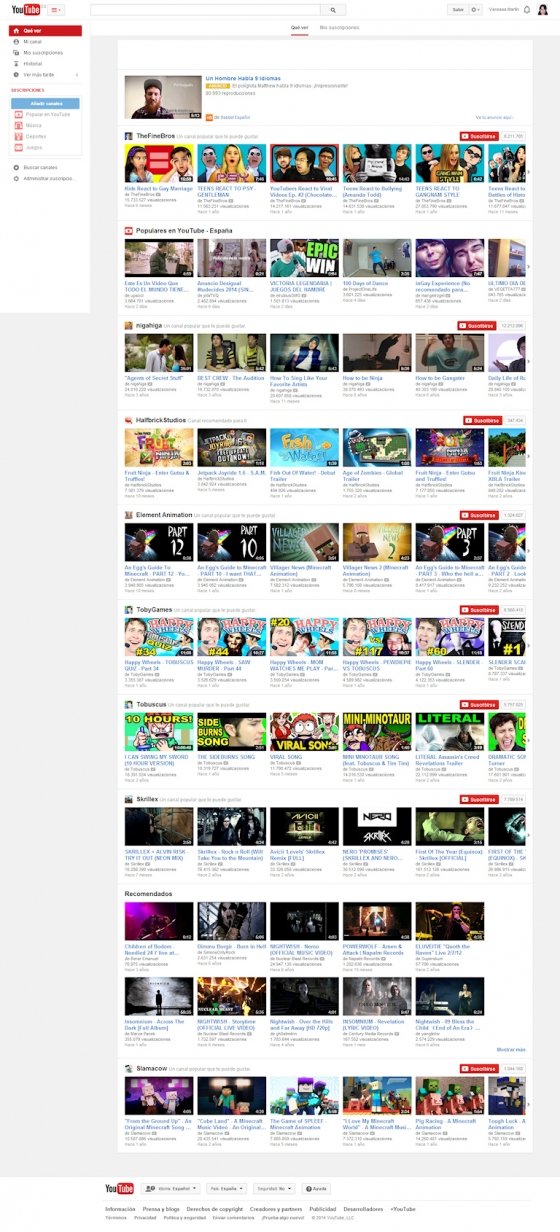Open the notifications bell icon
Image resolution: width=560 pixels, height=1232 pixels.
tap(527, 9)
